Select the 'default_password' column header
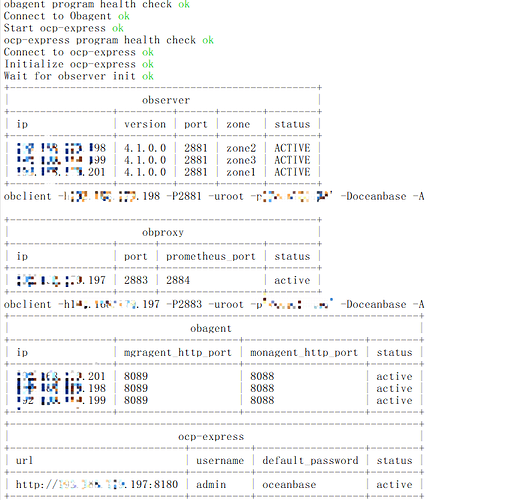This screenshot has width=516, height=500. click(x=310, y=460)
